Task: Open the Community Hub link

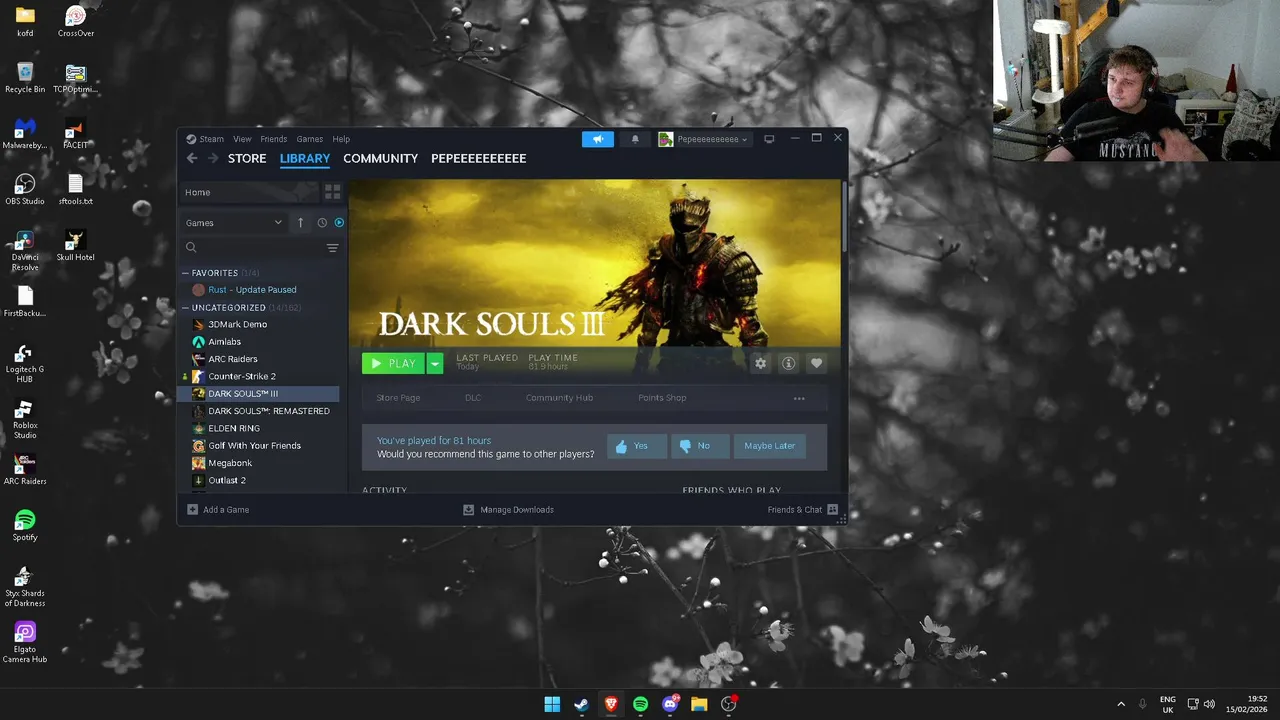Action: coord(559,398)
